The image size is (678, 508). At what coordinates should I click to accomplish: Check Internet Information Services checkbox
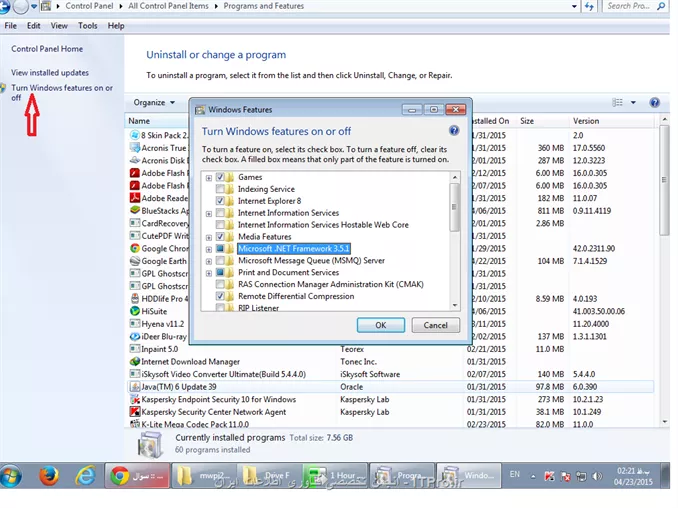point(220,213)
